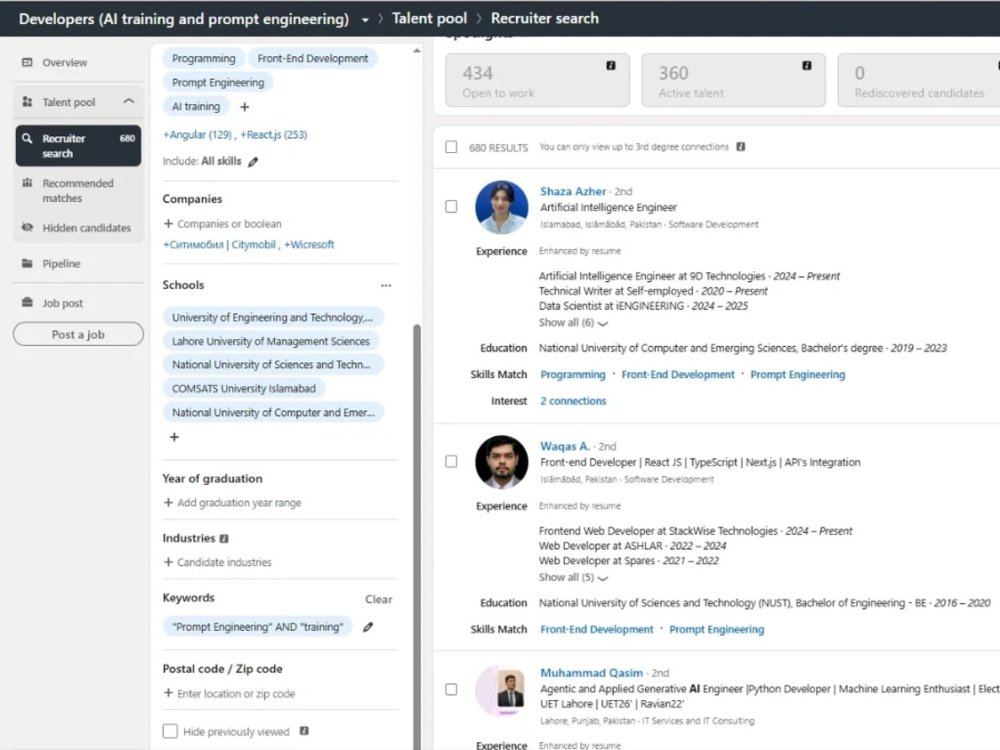
Task: Click the Recommended matches icon
Action: click(27, 183)
